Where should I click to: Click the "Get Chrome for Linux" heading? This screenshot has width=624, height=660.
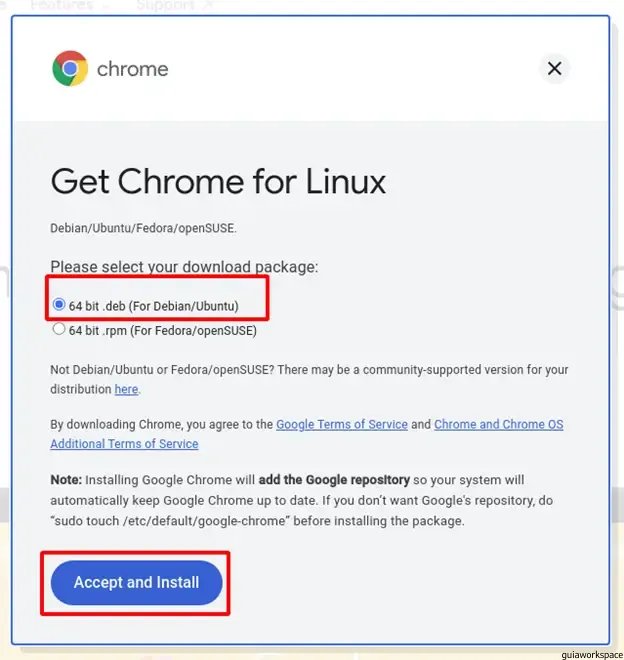pyautogui.click(x=218, y=181)
